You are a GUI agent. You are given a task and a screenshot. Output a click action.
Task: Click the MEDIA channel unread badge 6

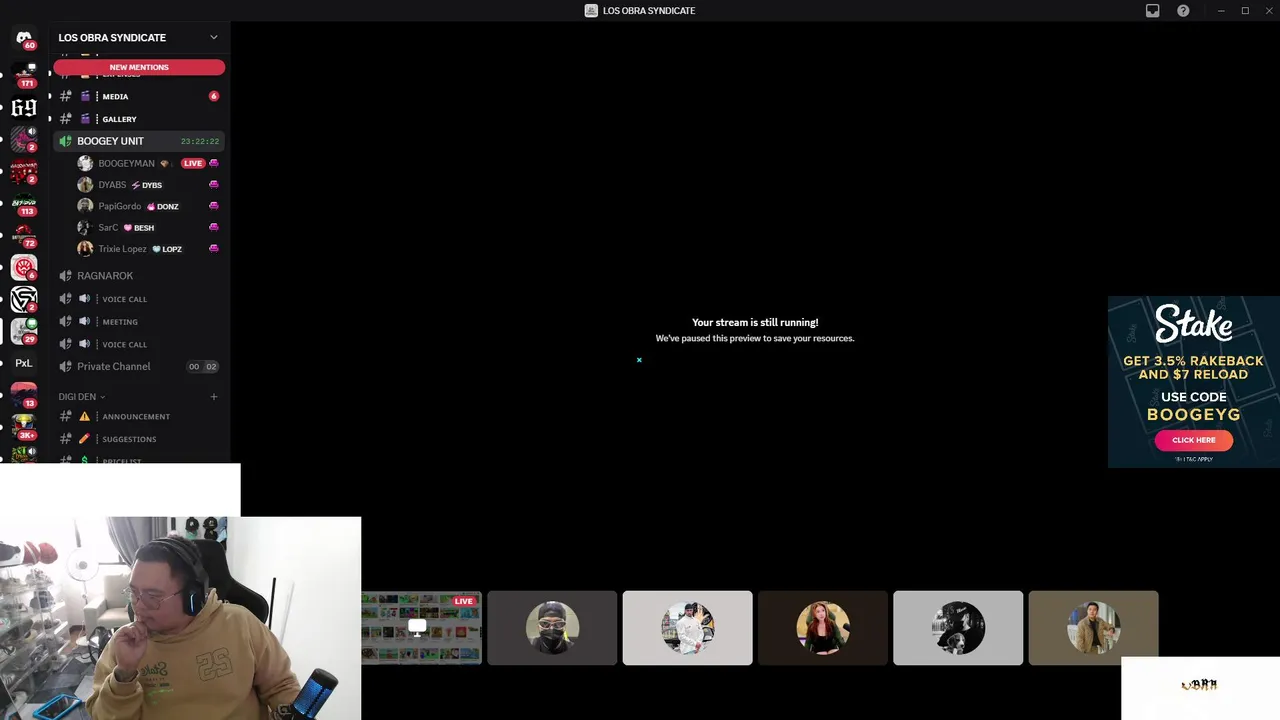pyautogui.click(x=214, y=97)
